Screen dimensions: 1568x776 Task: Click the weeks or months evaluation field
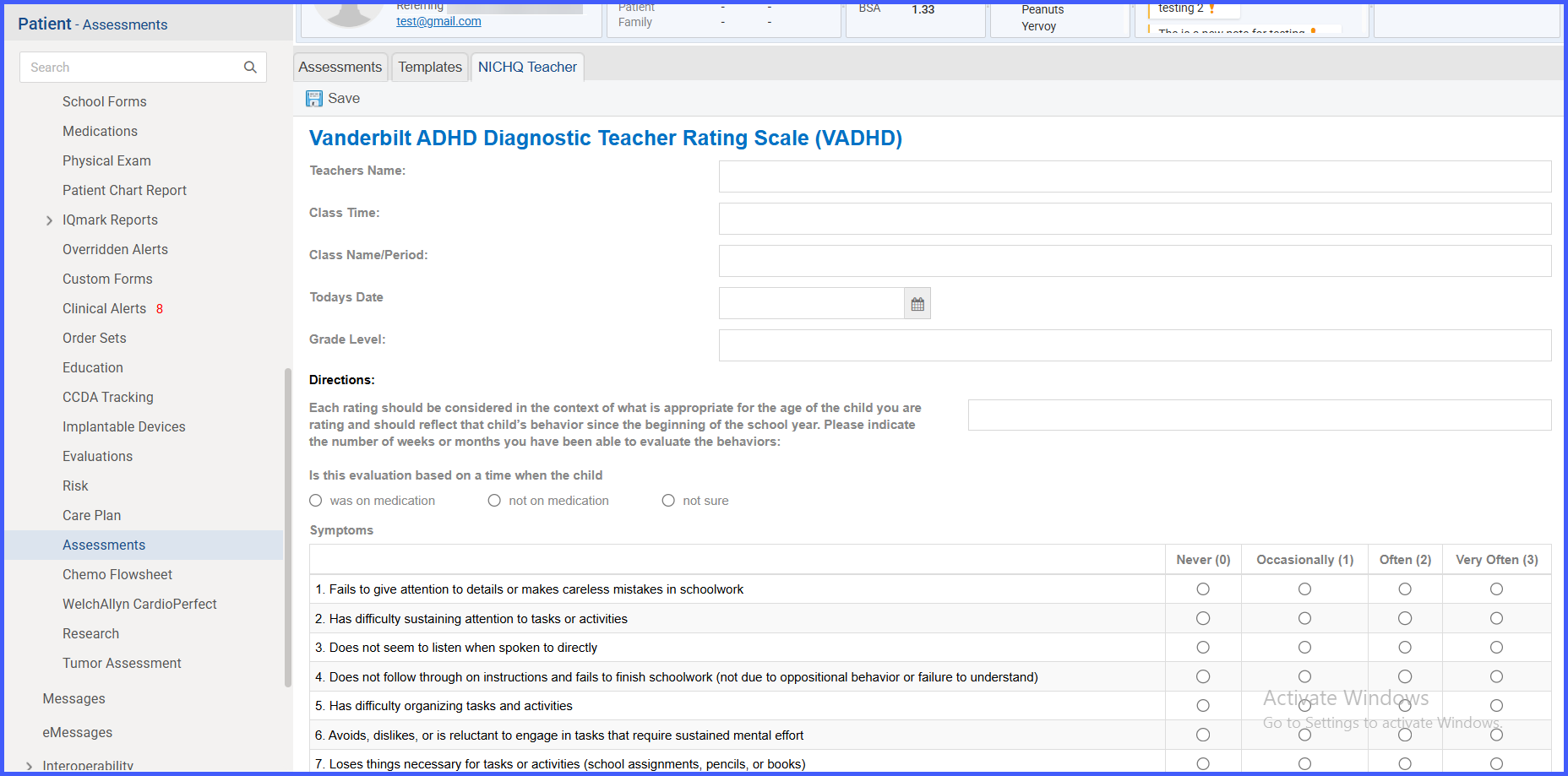coord(1260,415)
